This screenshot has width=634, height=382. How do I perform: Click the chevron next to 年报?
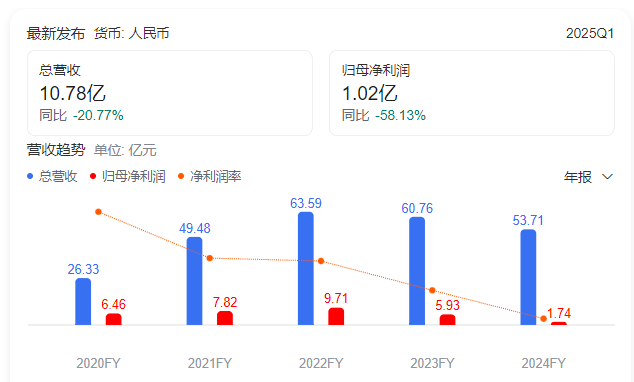[x=607, y=177]
